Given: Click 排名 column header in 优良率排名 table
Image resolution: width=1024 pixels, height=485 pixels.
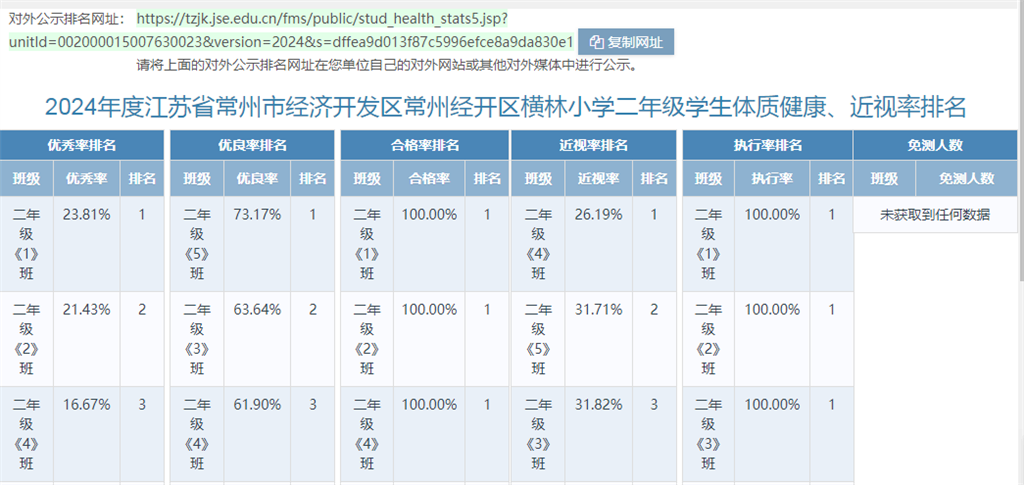Looking at the screenshot, I should tap(313, 178).
